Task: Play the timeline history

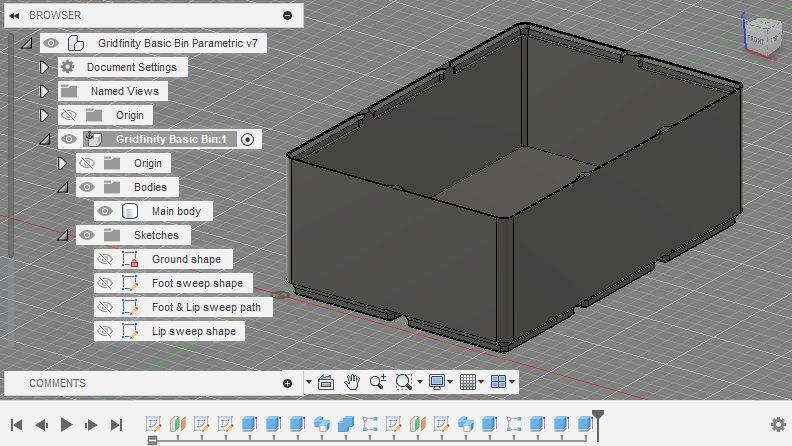Action: [66, 425]
